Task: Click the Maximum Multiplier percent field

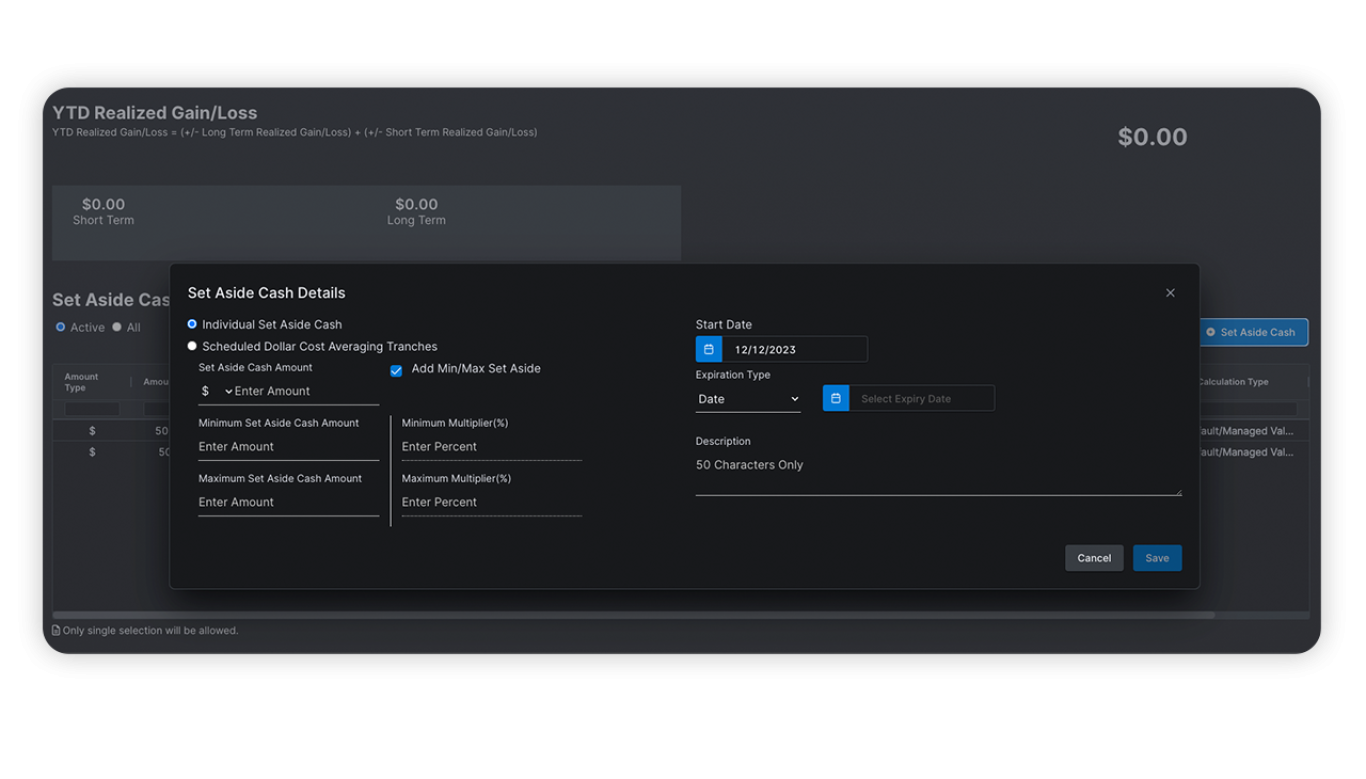Action: (x=491, y=503)
